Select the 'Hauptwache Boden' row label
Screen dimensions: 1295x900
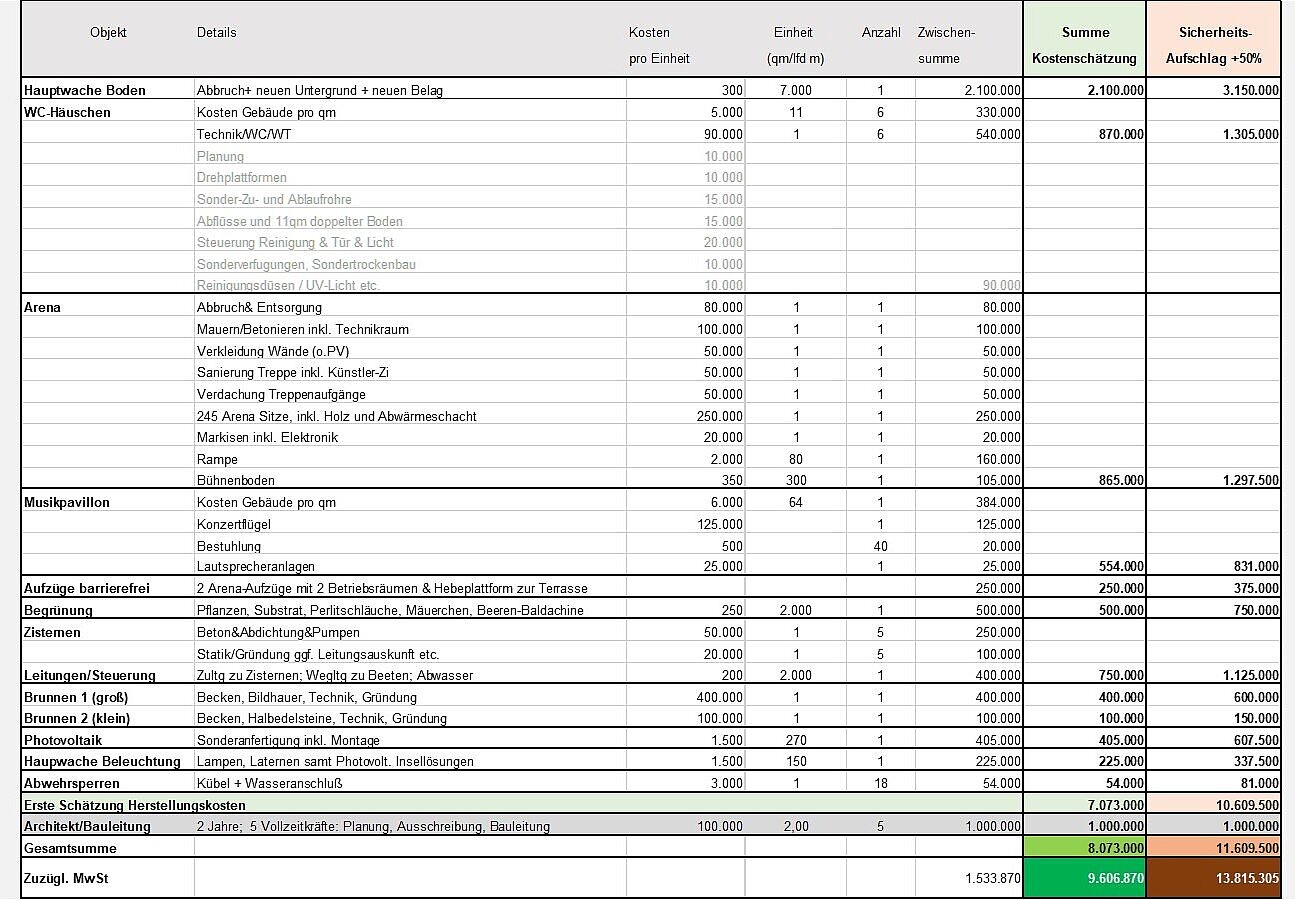[x=85, y=90]
